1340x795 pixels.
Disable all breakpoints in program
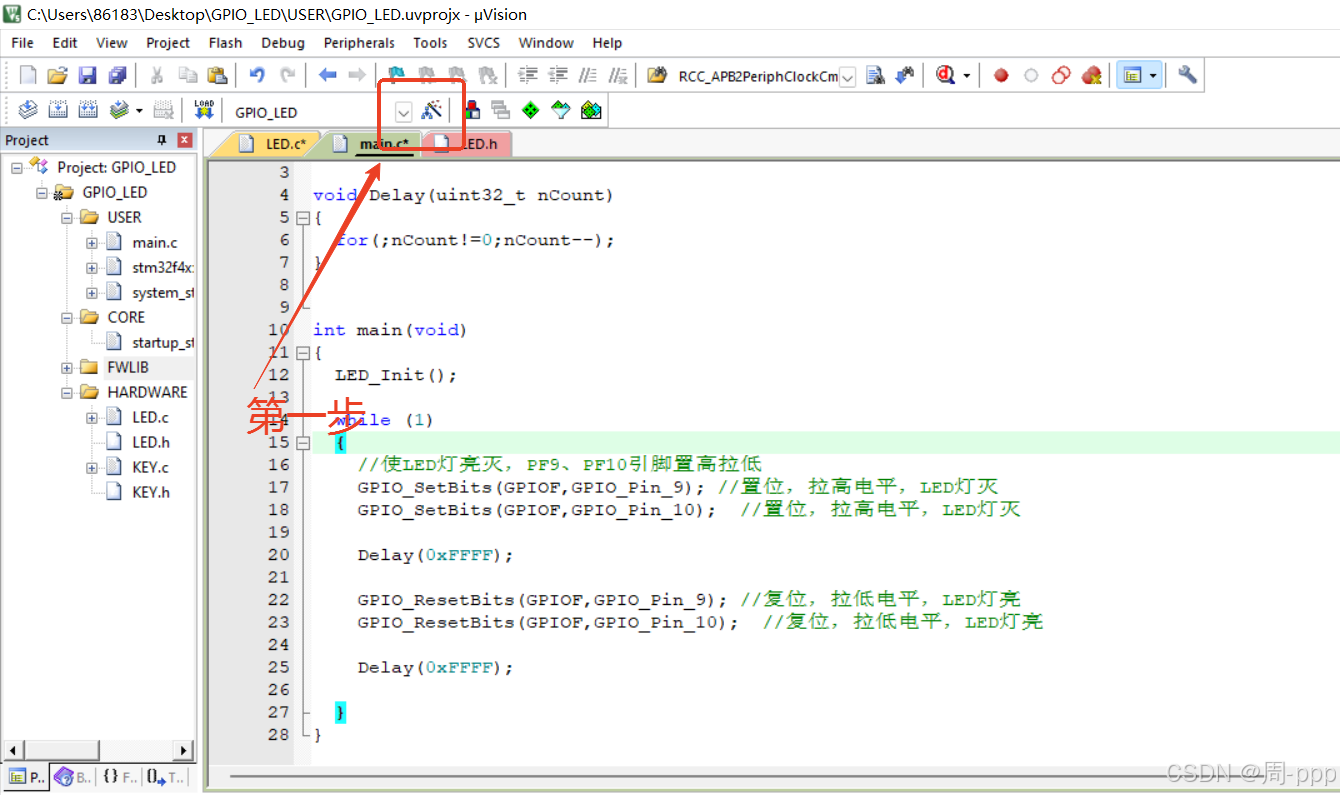[x=1060, y=75]
